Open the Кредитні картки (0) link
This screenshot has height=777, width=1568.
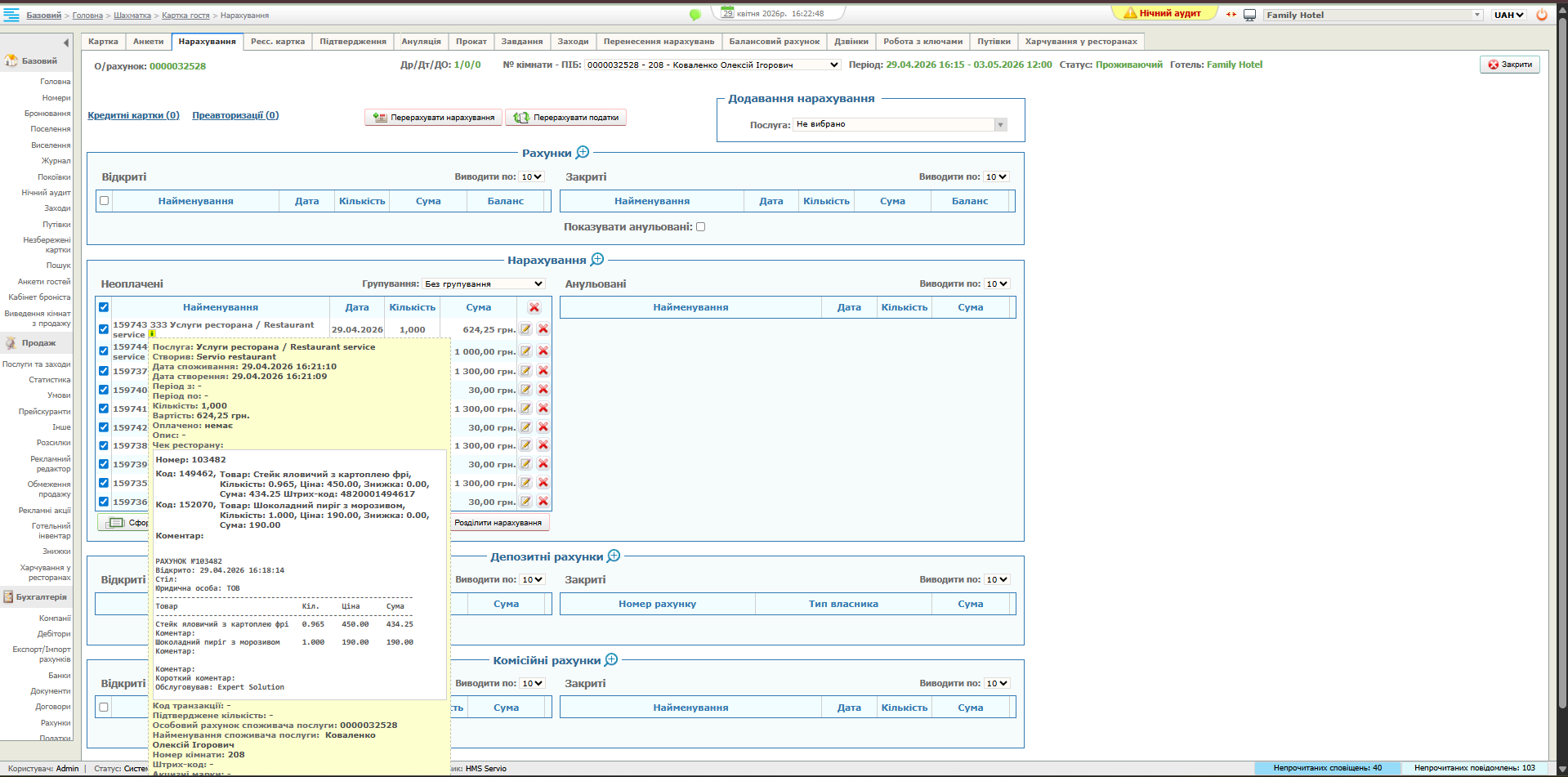click(133, 115)
